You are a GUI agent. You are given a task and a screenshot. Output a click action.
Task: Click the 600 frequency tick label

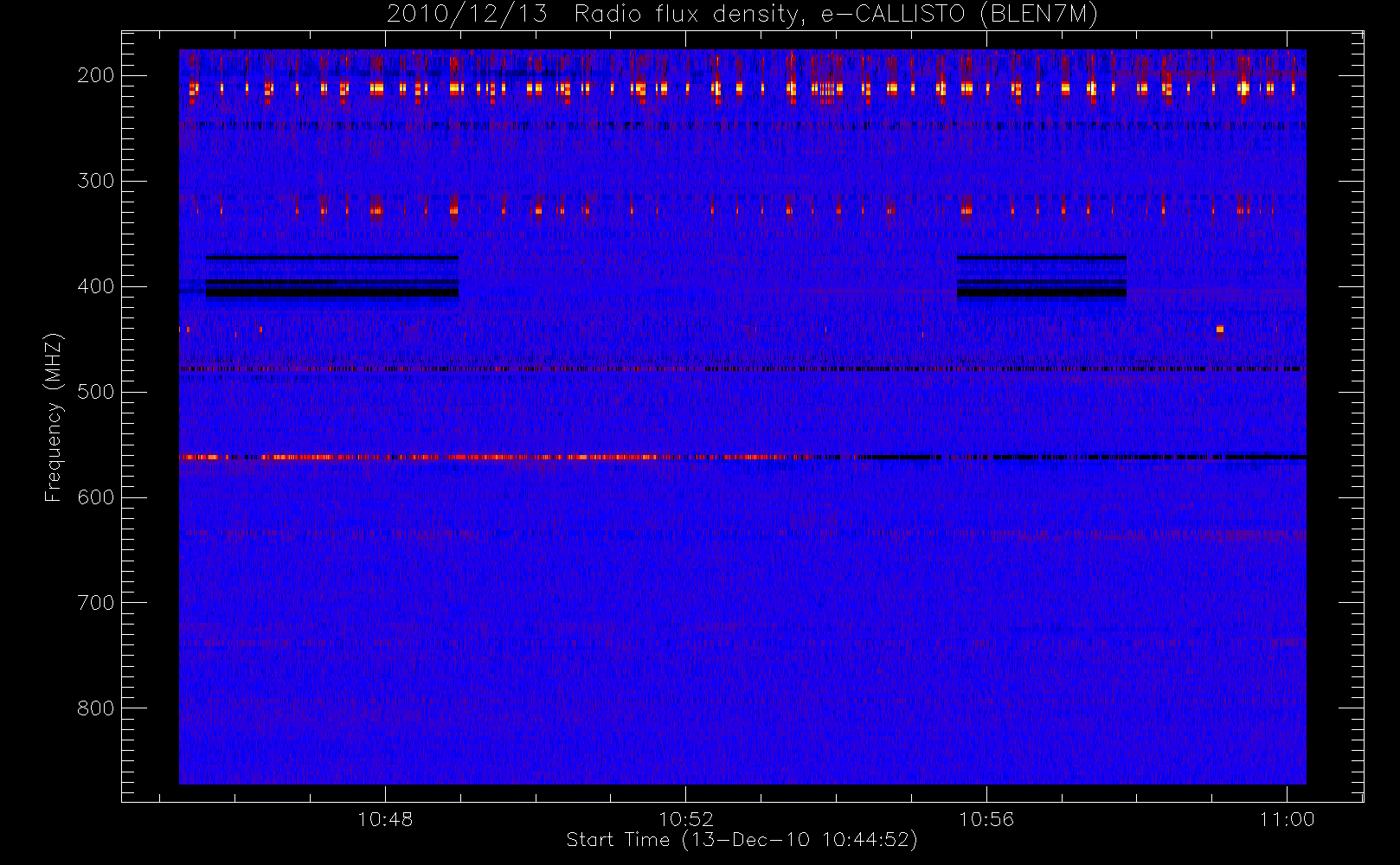coord(95,497)
